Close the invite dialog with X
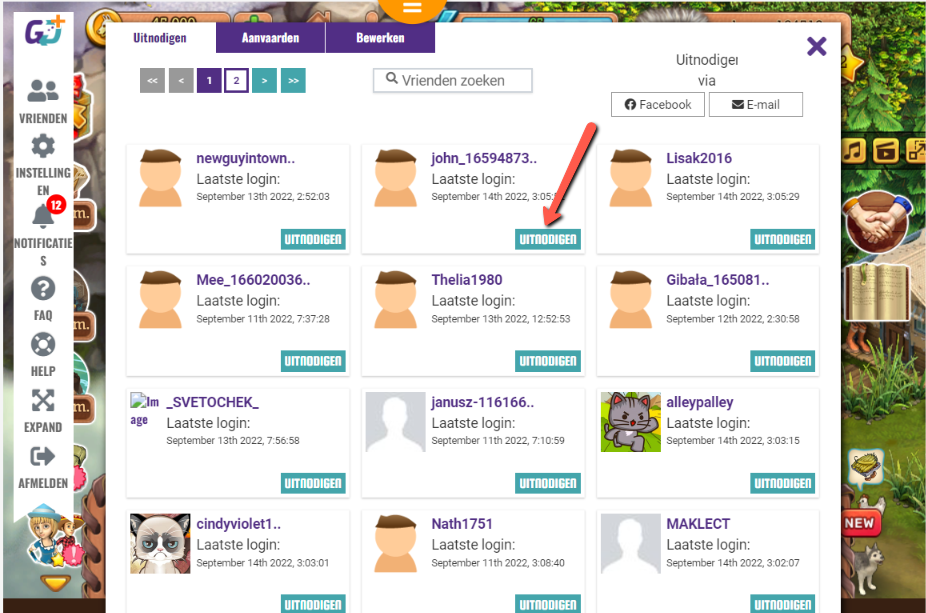926x613 pixels. point(817,46)
